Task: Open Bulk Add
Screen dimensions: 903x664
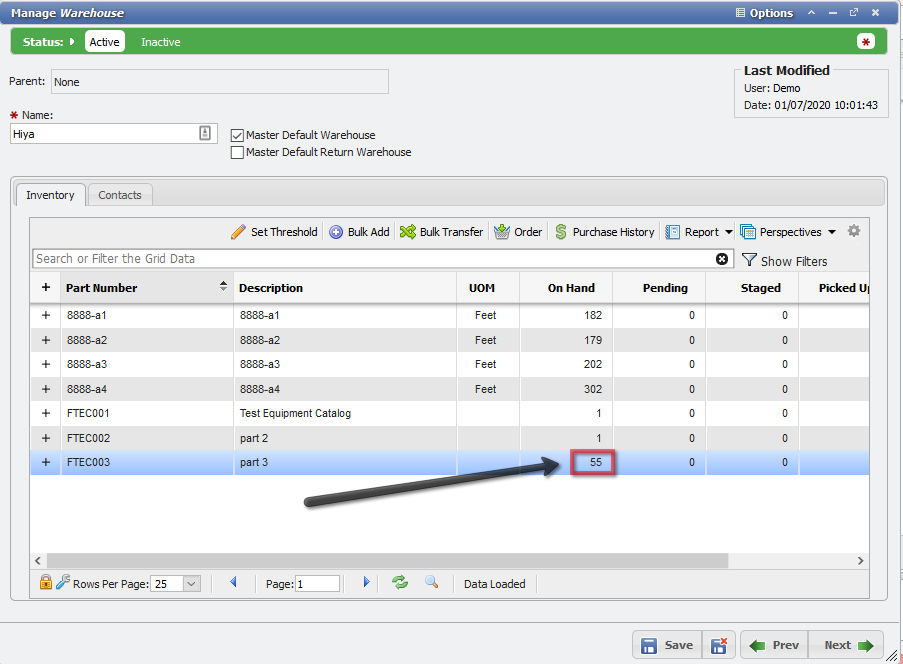Action: (x=359, y=231)
